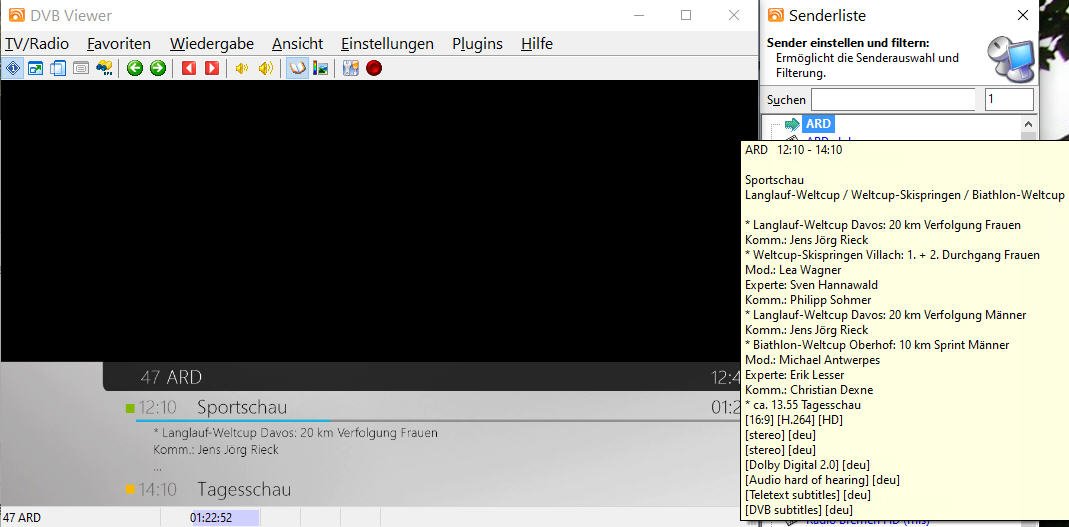1069x527 pixels.
Task: Raise volume with the larger speaker icon
Action: [265, 68]
